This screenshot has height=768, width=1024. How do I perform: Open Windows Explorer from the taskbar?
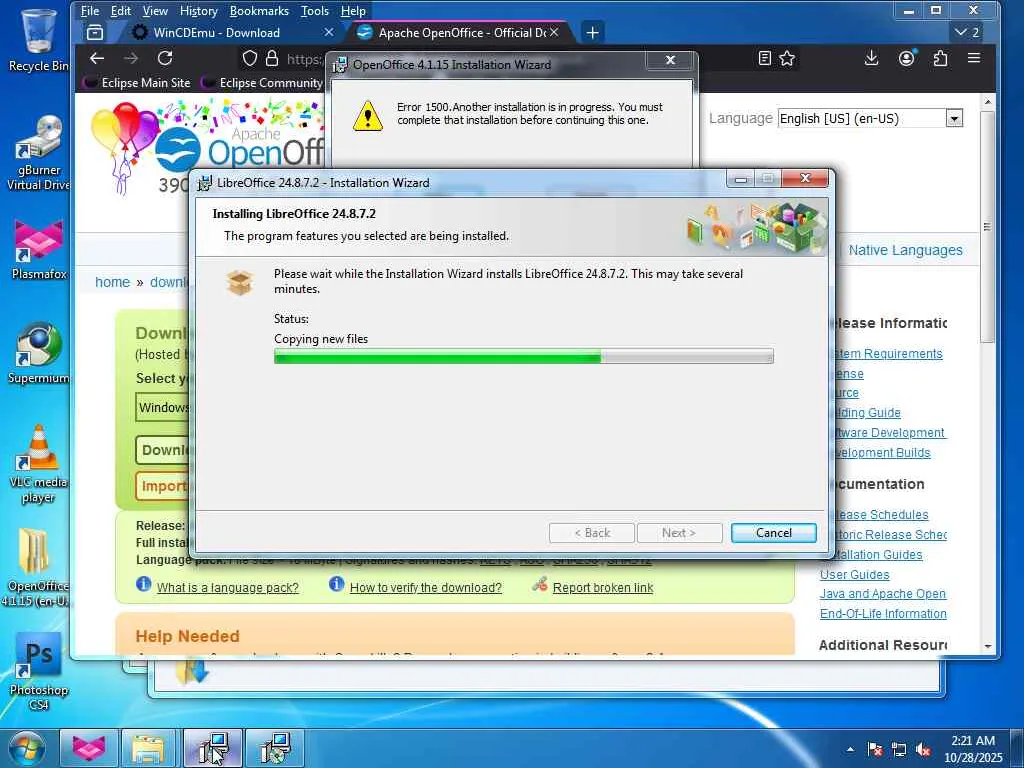(148, 748)
